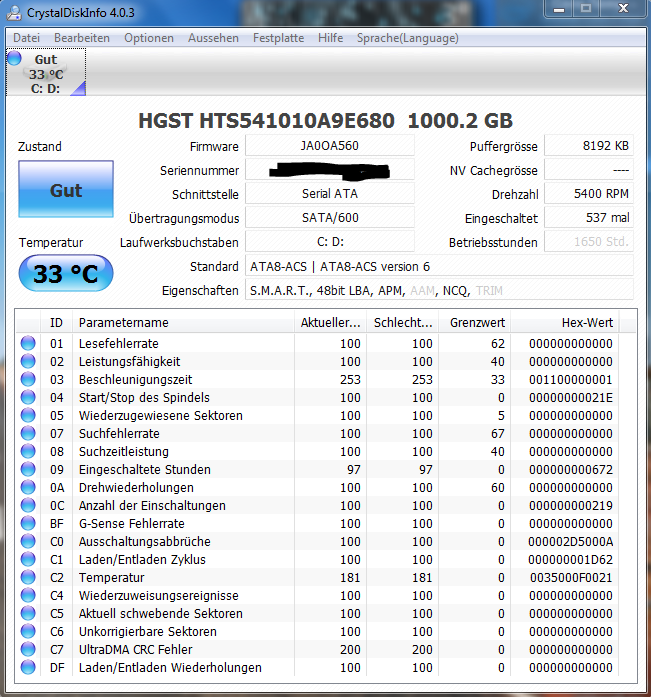Click the Grenzwert column header

[x=475, y=322]
